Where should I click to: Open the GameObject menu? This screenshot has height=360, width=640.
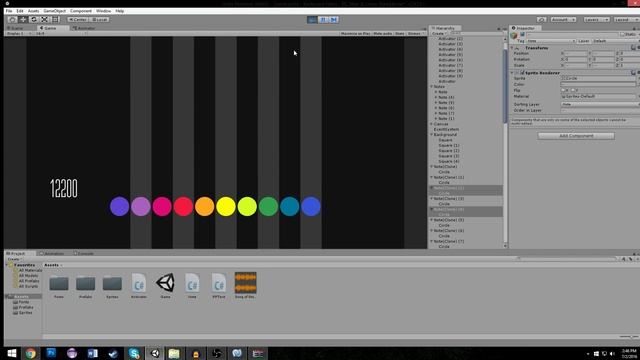tap(55, 11)
